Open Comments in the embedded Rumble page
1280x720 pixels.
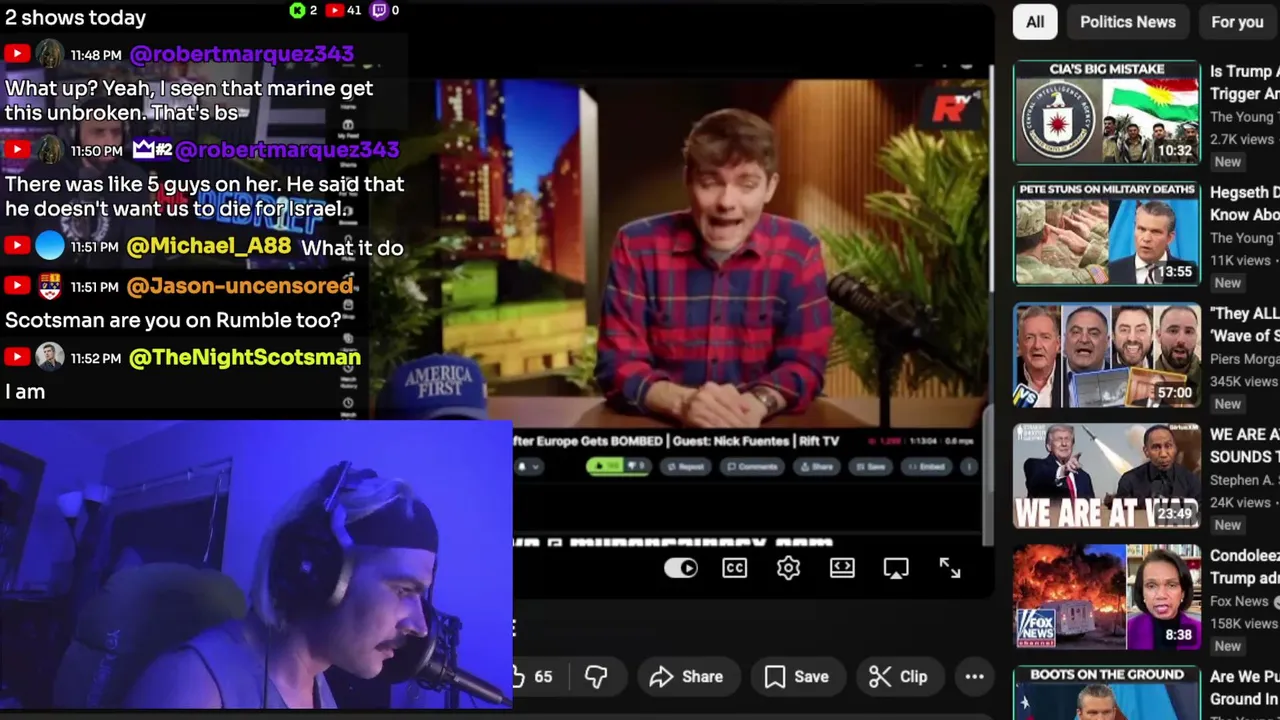pos(752,466)
